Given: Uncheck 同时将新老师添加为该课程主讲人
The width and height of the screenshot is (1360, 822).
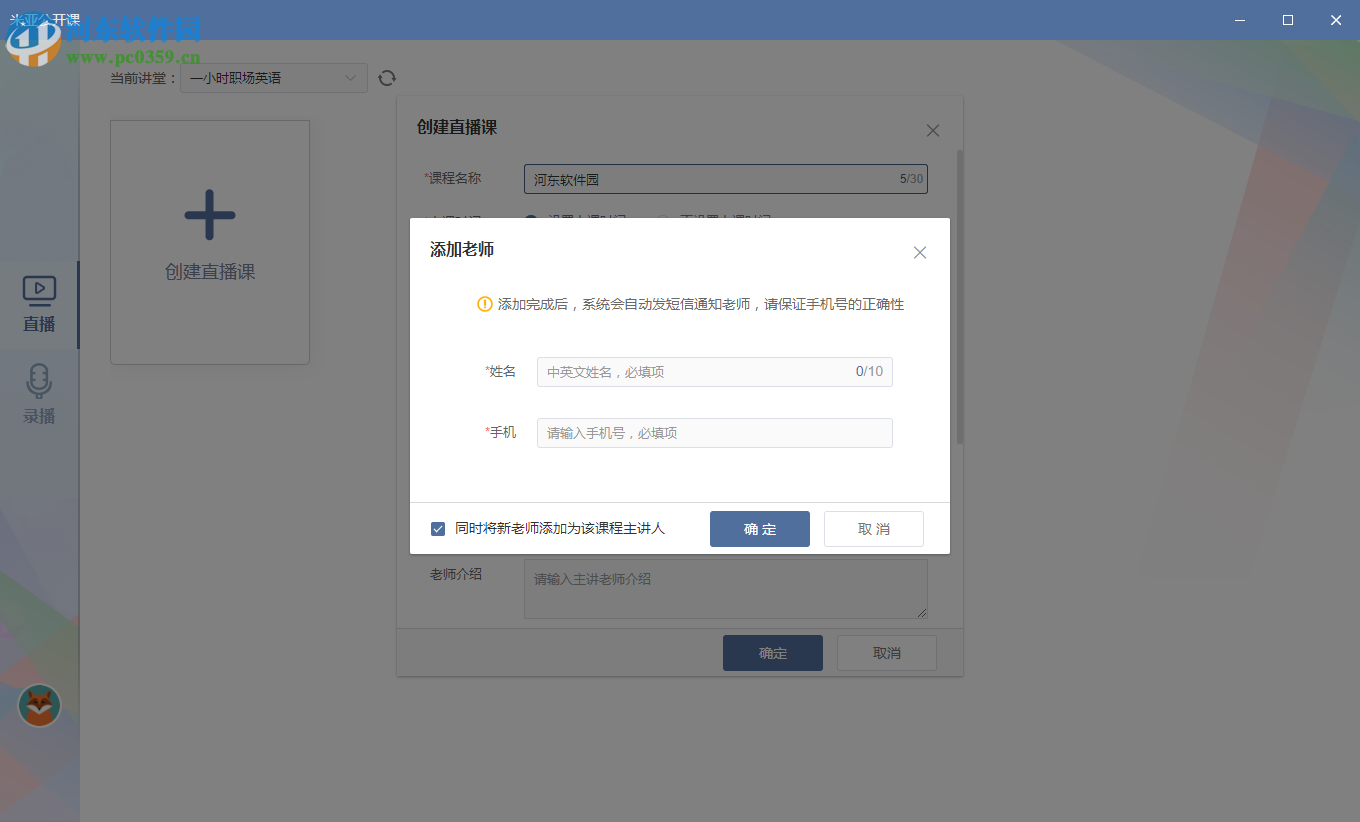Looking at the screenshot, I should [x=438, y=528].
